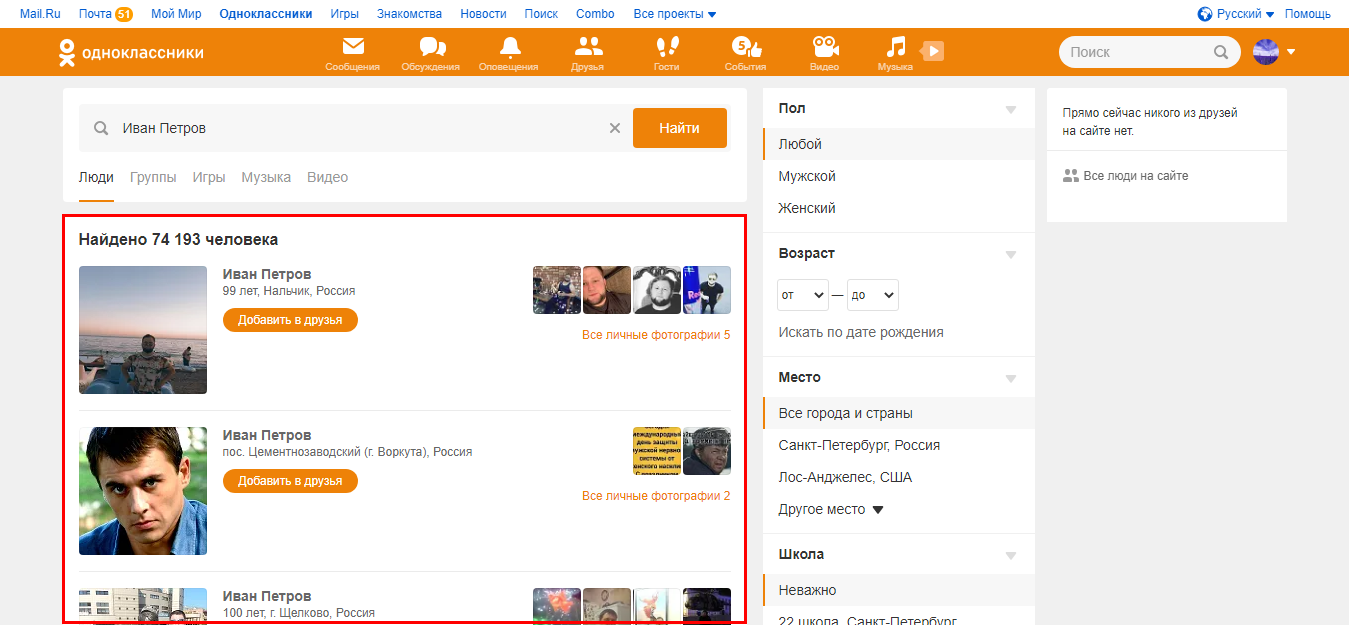Open the Русский language dropdown
Viewport: 1349px width, 625px height.
[1245, 14]
